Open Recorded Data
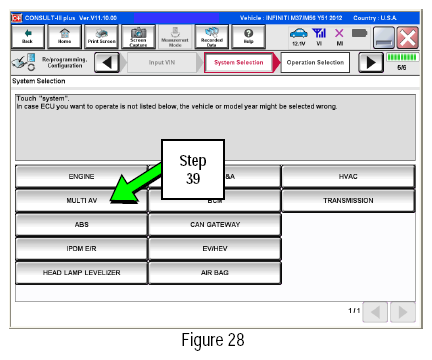 click(x=212, y=36)
